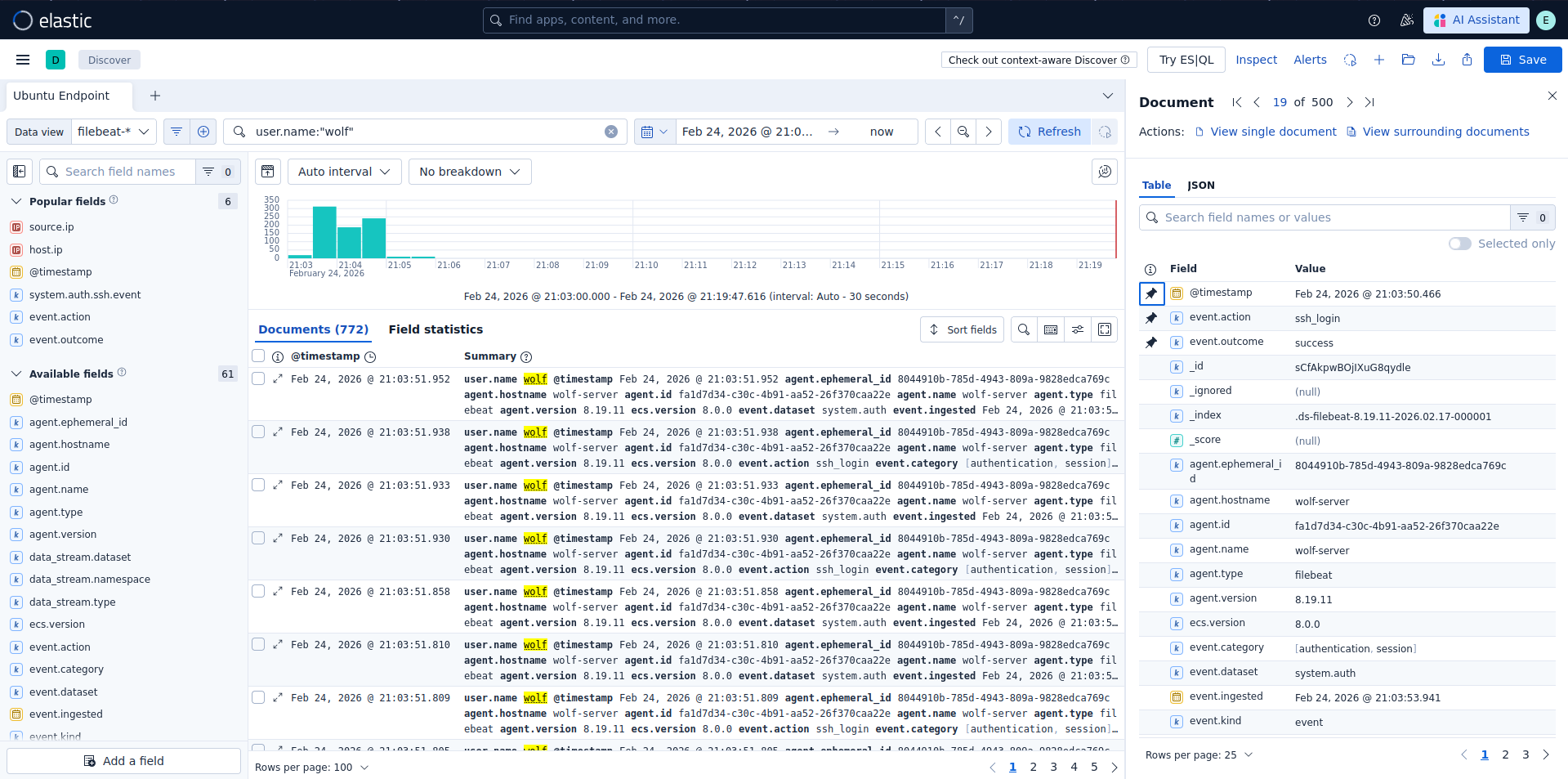1568x779 pixels.
Task: Clear the user.name query text
Action: pos(610,132)
